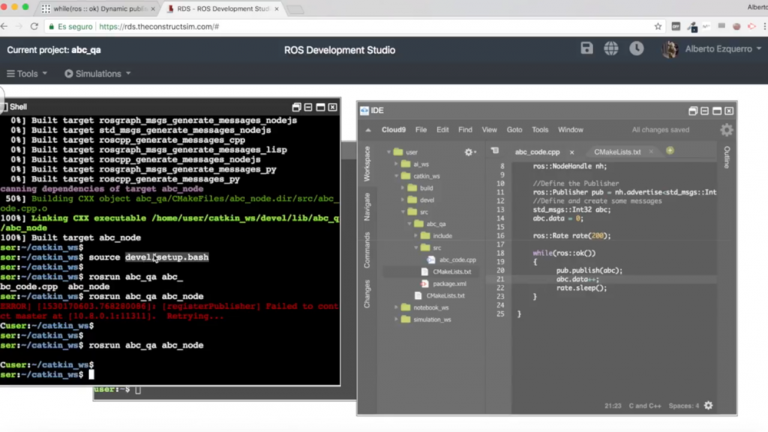Click the status bar gear icon
768x432 pixels.
click(708, 406)
